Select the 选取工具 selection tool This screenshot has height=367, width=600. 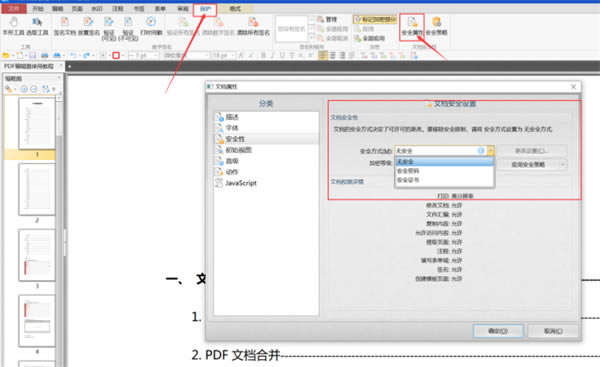(x=37, y=26)
